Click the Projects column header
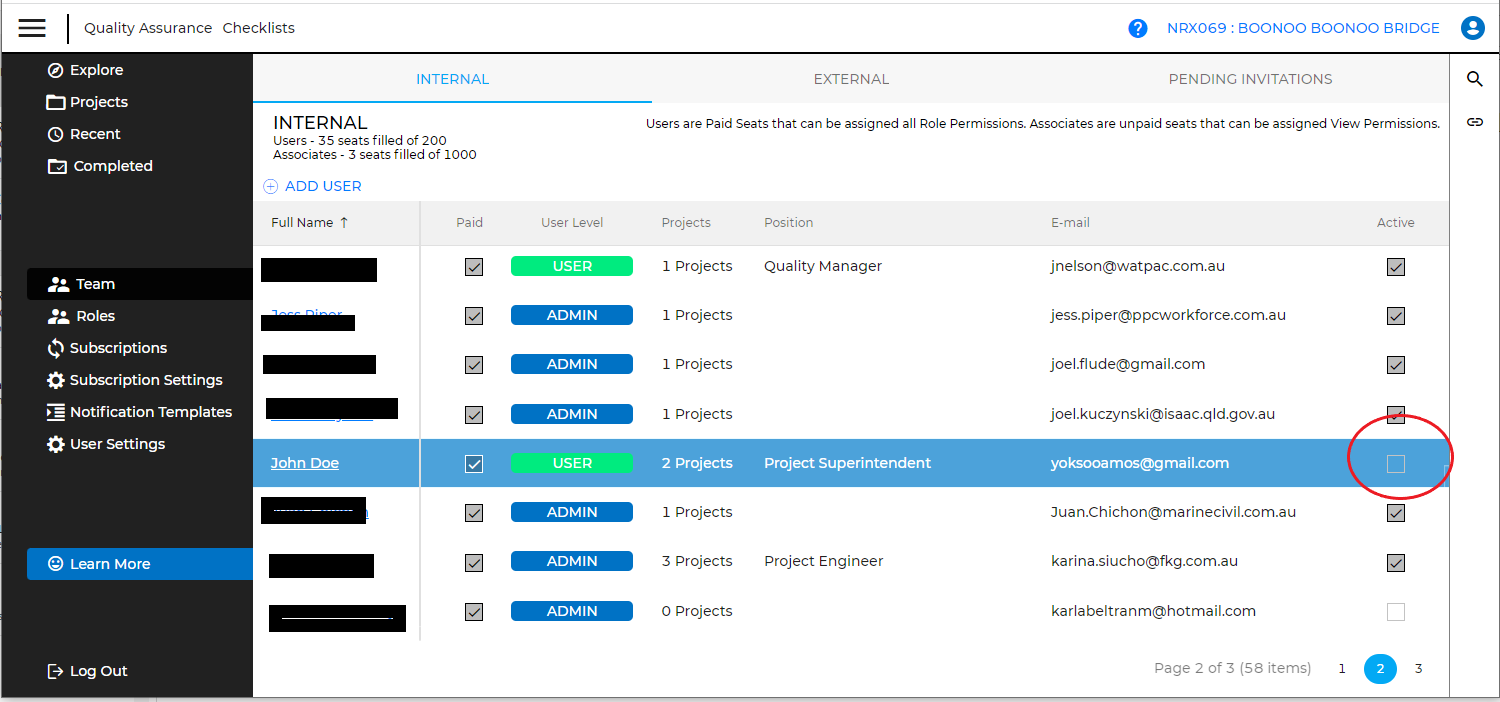This screenshot has width=1500, height=702. pyautogui.click(x=686, y=223)
